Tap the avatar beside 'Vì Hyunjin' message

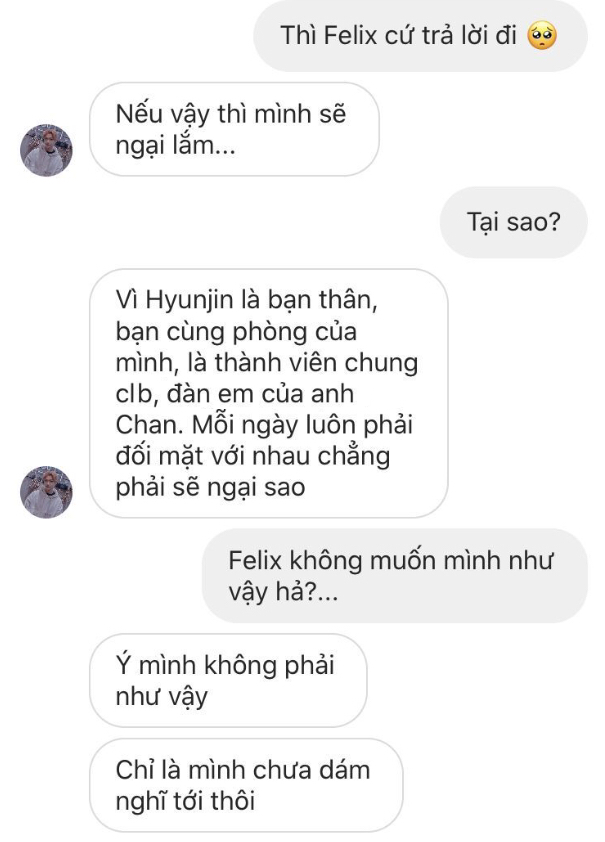coord(46,492)
